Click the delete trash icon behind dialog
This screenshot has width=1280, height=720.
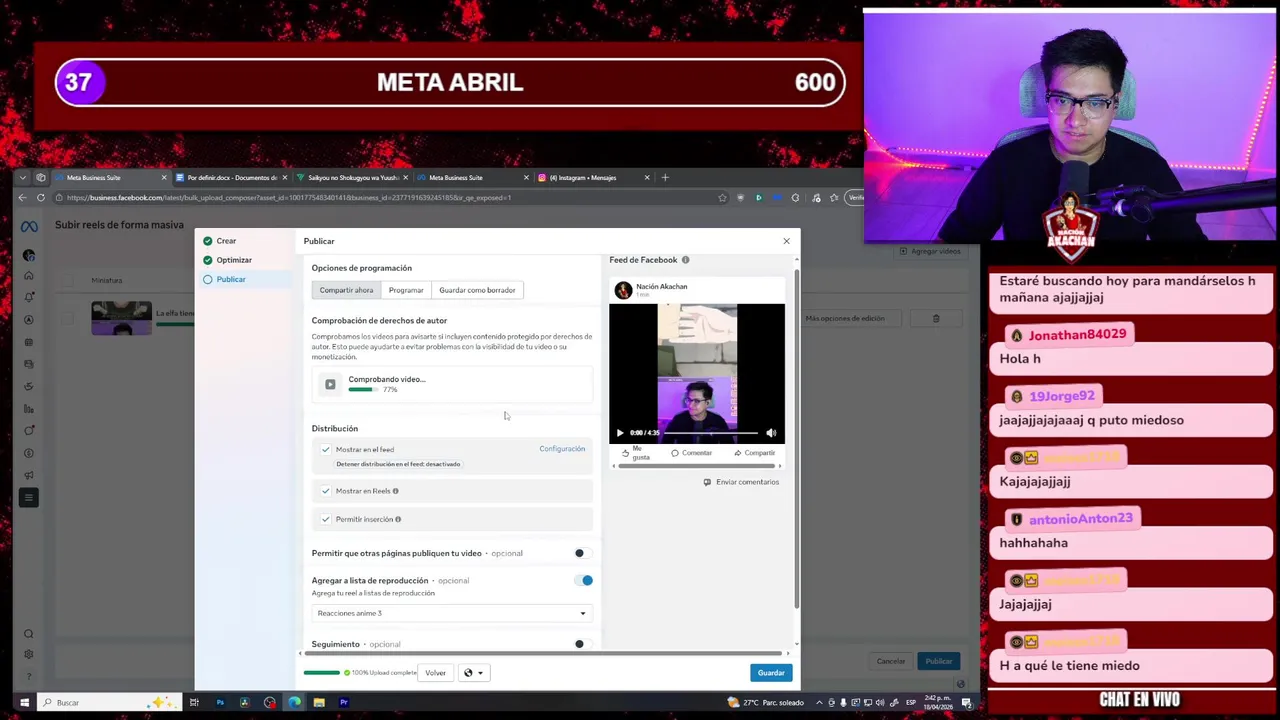click(936, 318)
